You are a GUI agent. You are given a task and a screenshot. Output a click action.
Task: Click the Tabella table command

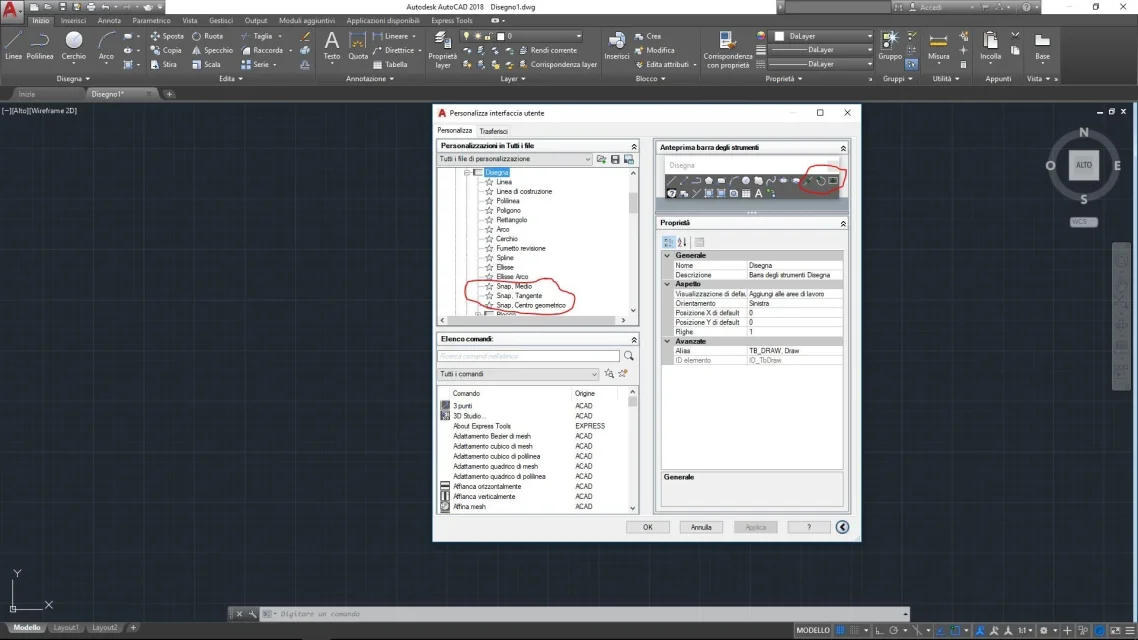(x=390, y=65)
